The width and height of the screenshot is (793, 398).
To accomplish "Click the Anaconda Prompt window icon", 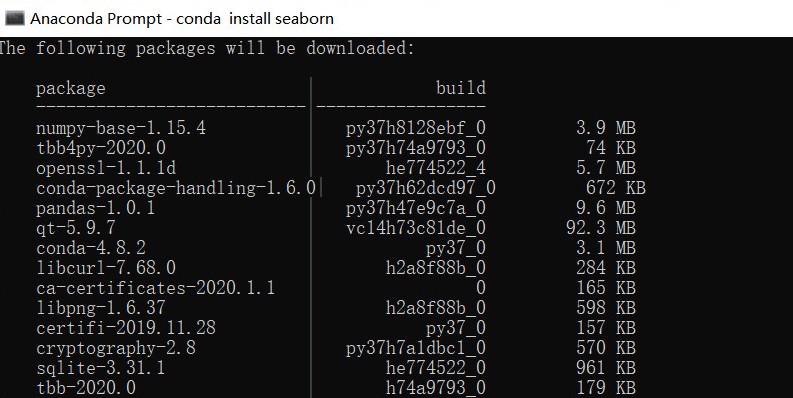I will tap(14, 18).
